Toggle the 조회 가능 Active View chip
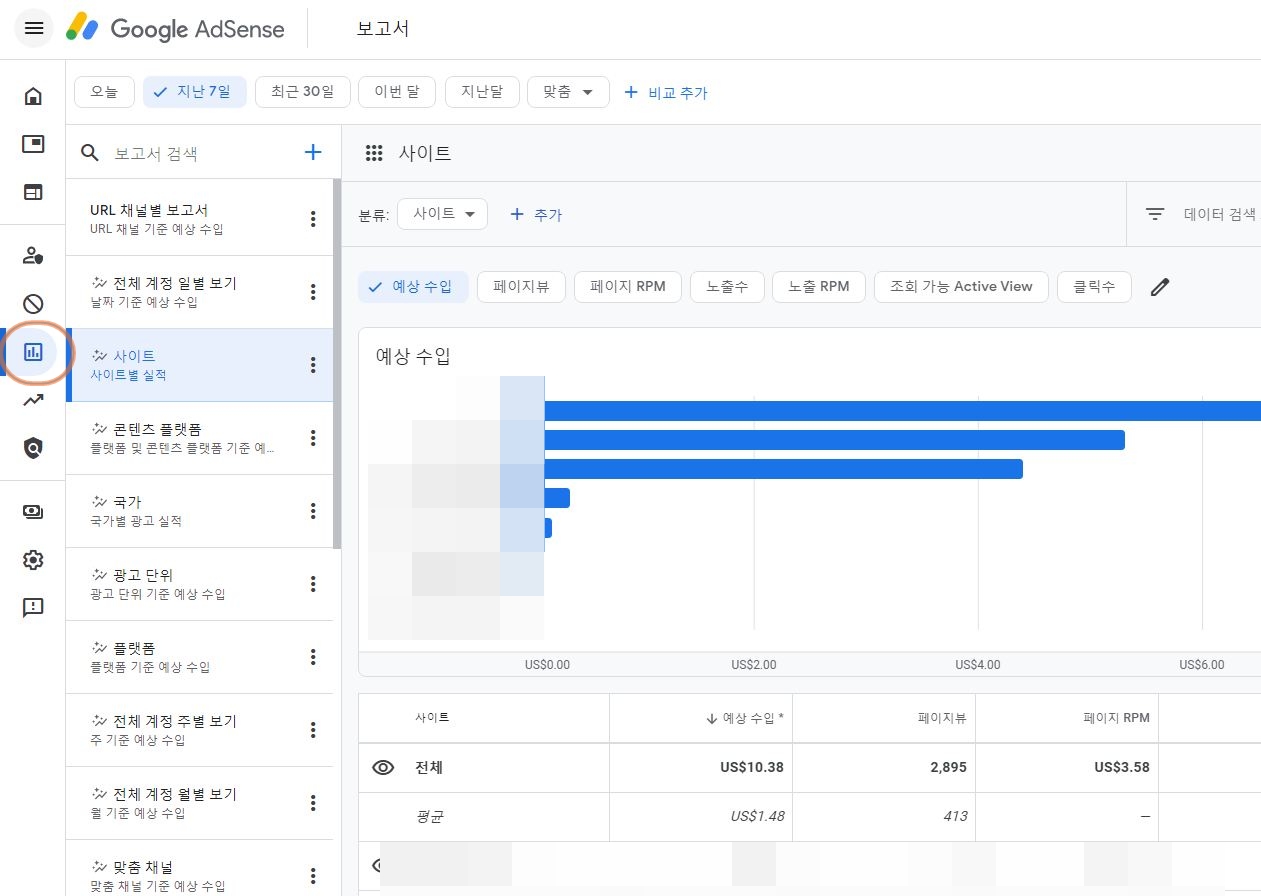The image size is (1261, 896). click(x=961, y=287)
